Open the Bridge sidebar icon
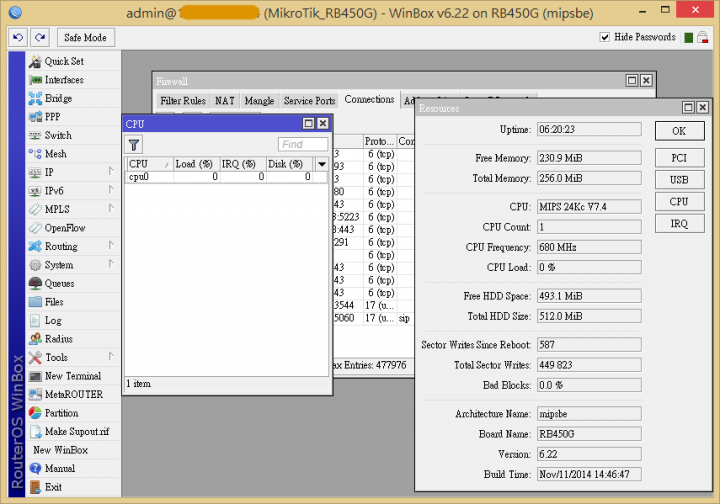The height and width of the screenshot is (504, 720). click(x=35, y=98)
